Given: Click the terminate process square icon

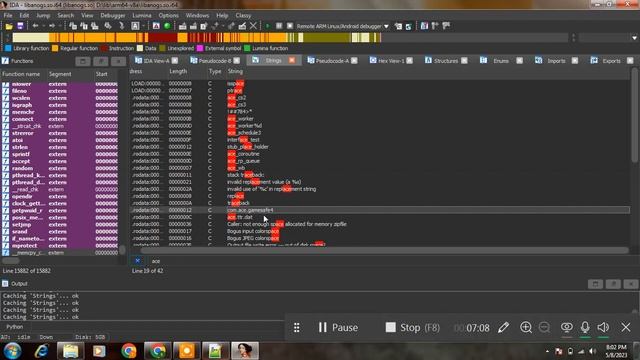Looking at the screenshot, I should pos(290,26).
